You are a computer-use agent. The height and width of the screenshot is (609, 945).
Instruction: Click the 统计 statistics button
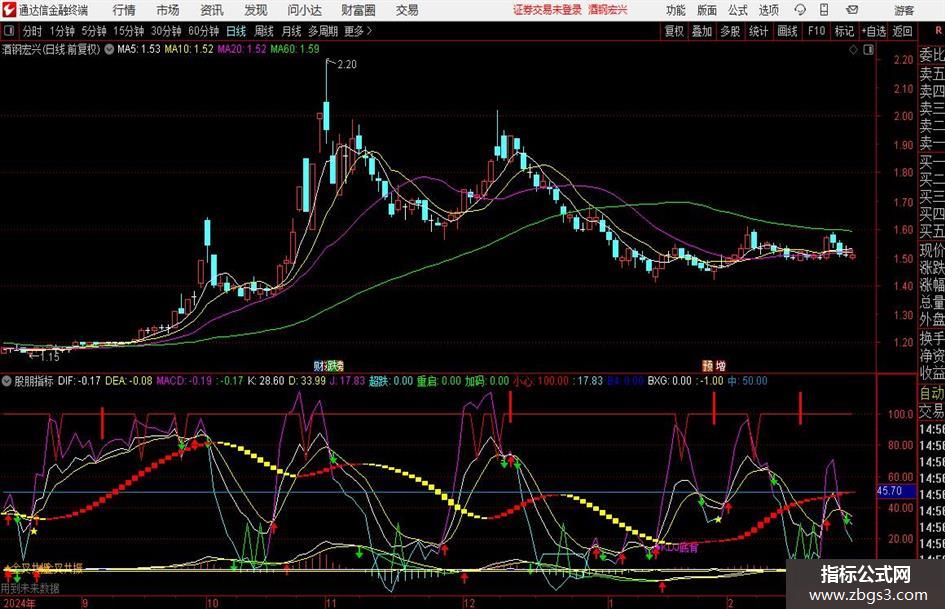point(758,31)
